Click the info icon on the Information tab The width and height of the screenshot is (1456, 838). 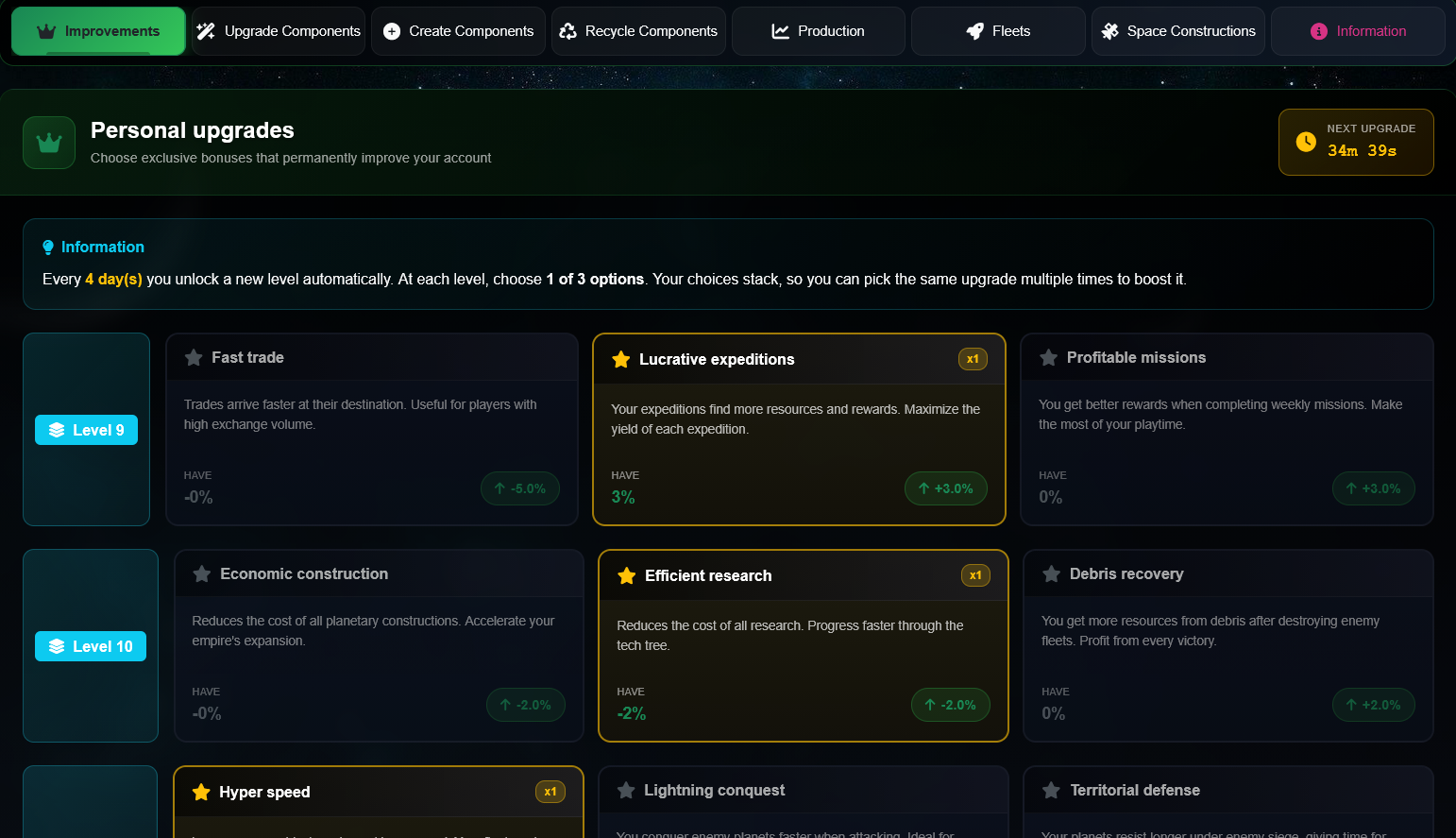[1318, 30]
